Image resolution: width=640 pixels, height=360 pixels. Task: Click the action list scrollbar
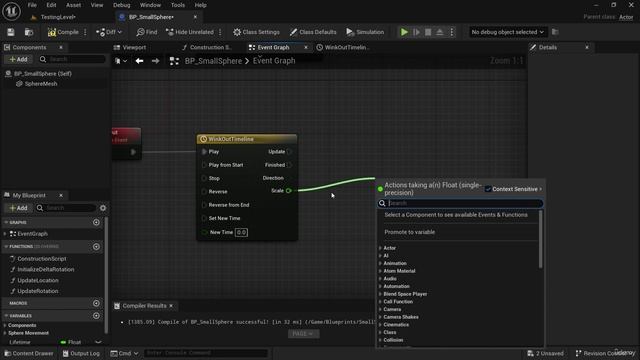541,239
